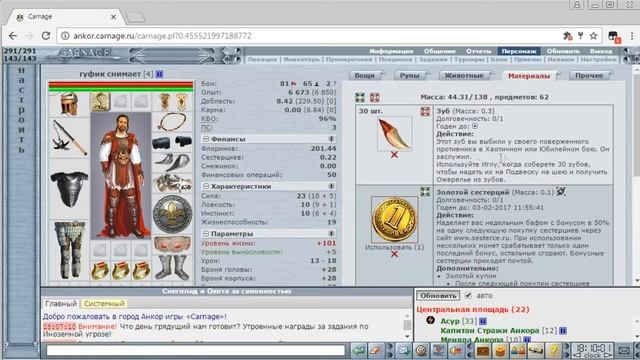Viewport: 640px width, 360px height.
Task: Open the equipped helmet item slot
Action: pos(69,104)
